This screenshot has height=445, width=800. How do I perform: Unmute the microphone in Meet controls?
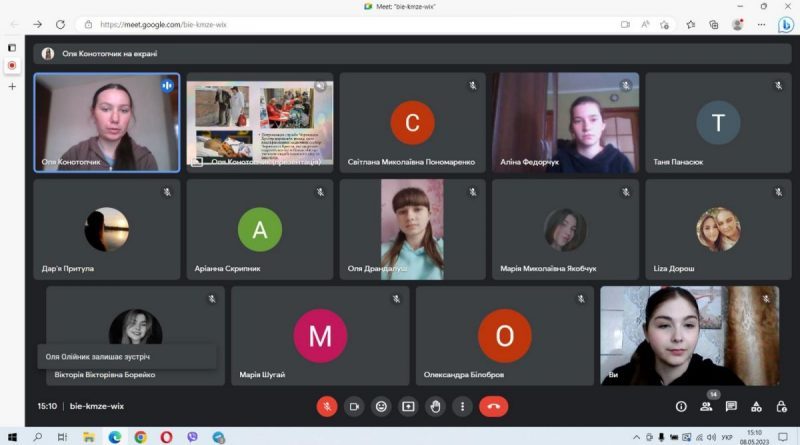tap(327, 407)
